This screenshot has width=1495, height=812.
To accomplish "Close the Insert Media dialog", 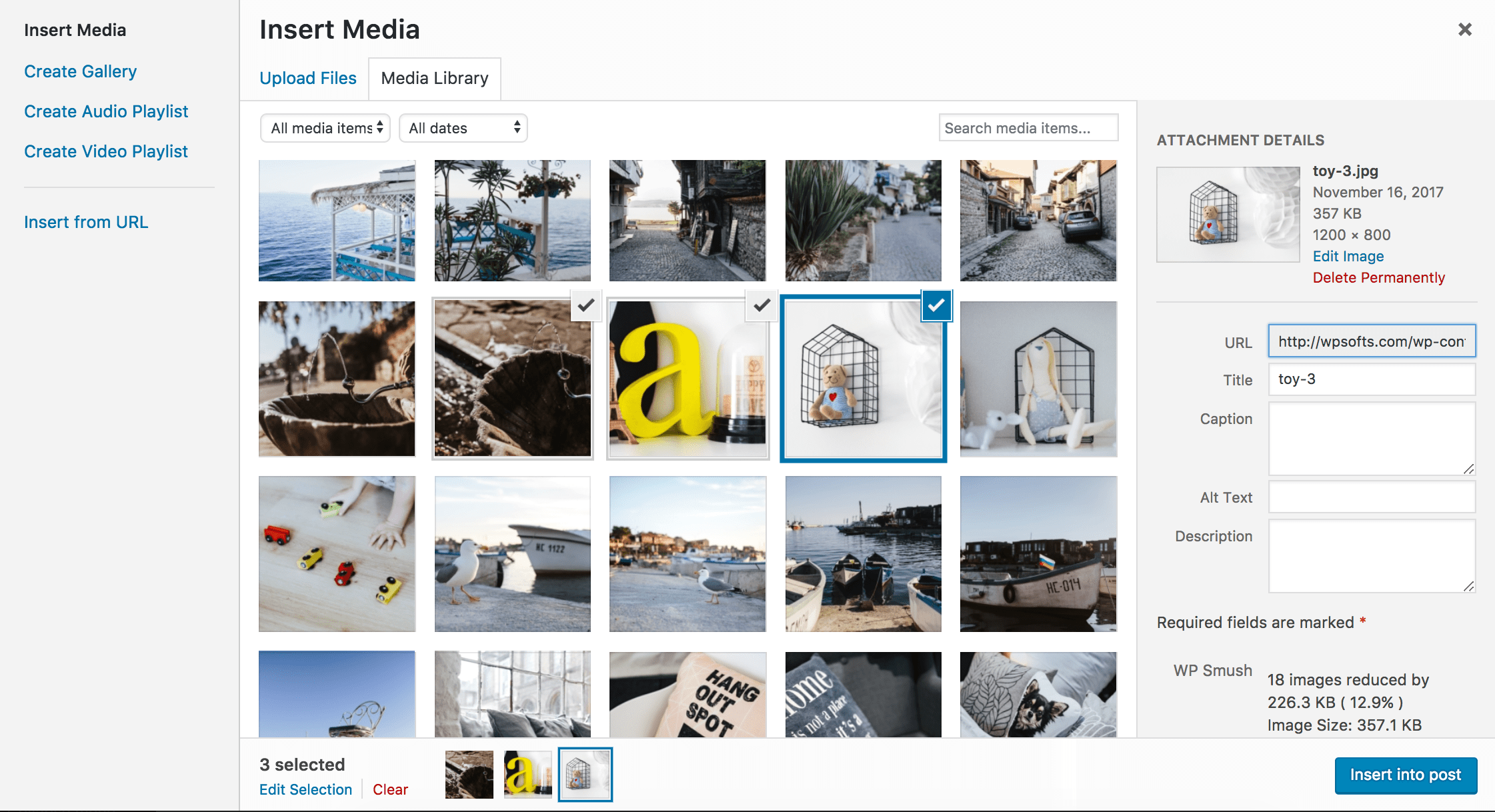I will point(1464,29).
